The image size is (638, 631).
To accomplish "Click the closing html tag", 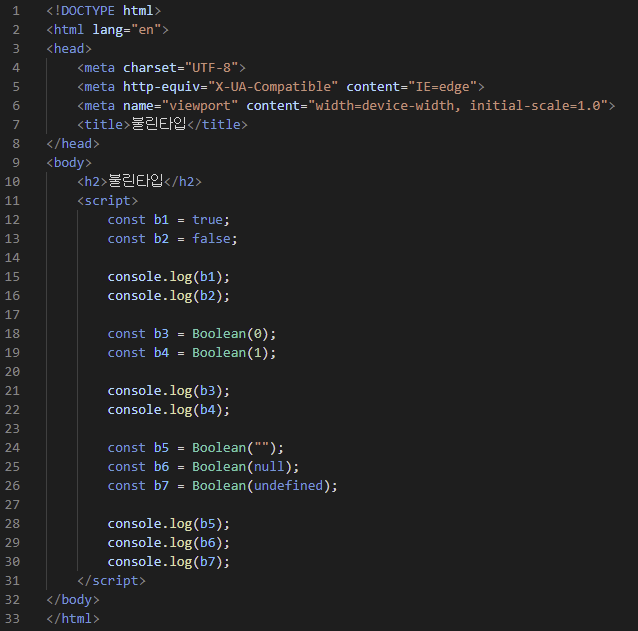I will [73, 618].
